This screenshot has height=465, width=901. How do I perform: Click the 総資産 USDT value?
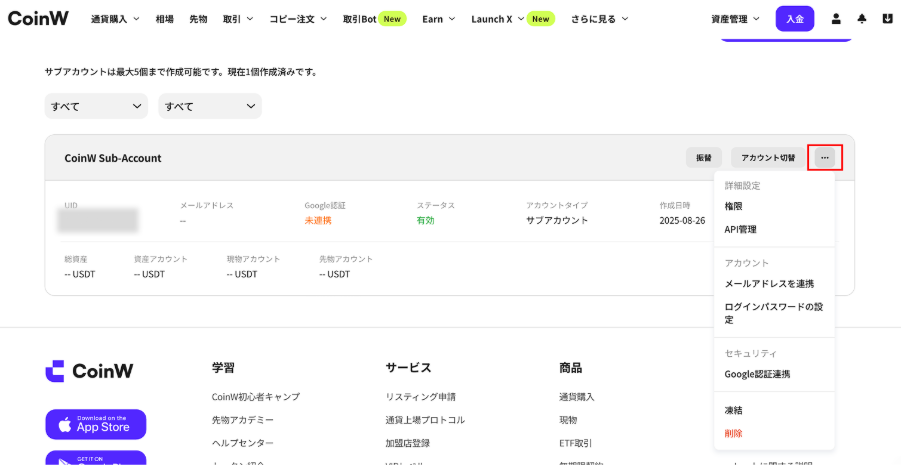pos(80,274)
